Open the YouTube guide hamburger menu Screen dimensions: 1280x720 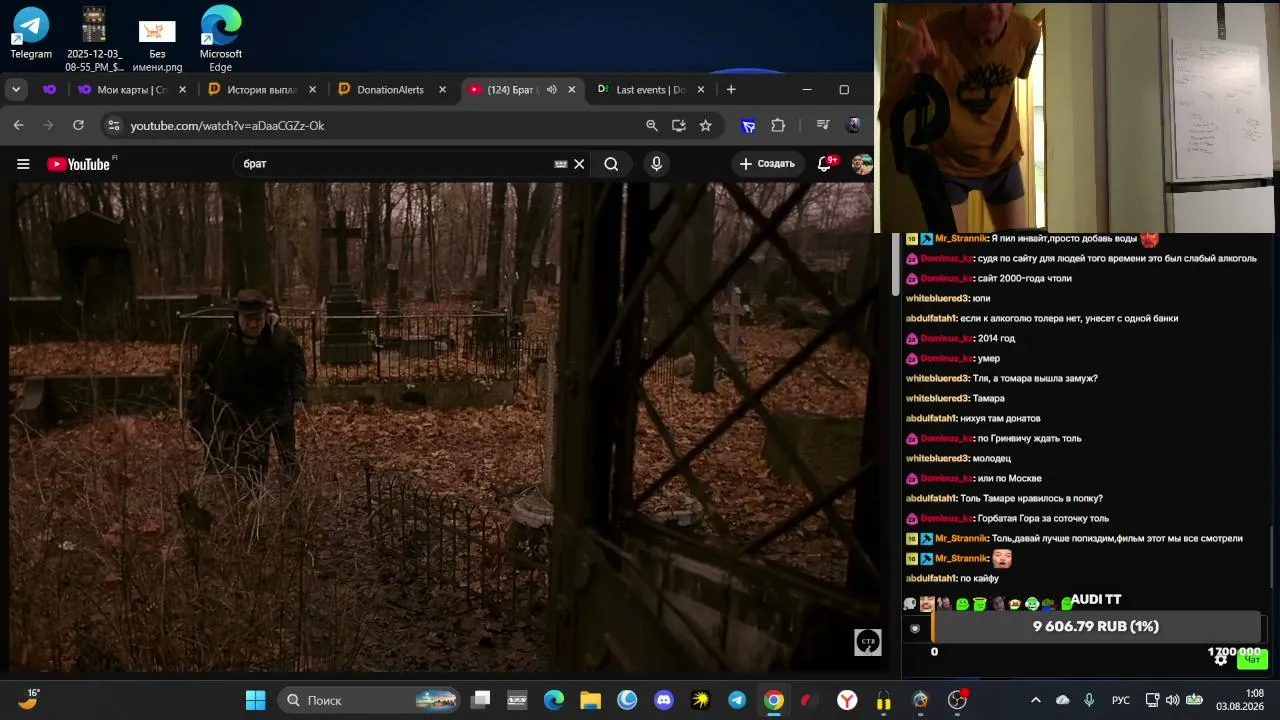tap(23, 164)
